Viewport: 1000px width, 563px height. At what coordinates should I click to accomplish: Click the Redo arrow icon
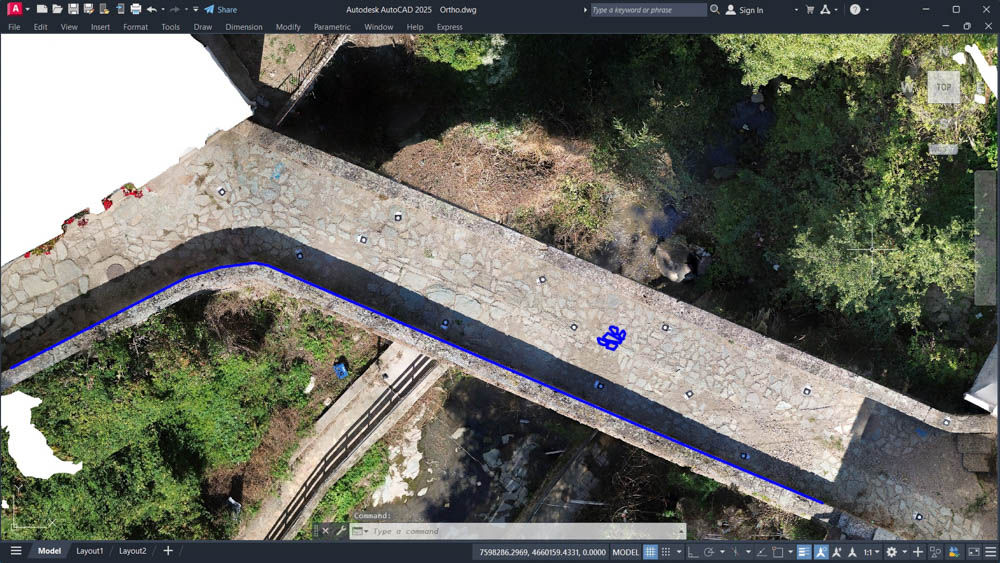point(175,9)
